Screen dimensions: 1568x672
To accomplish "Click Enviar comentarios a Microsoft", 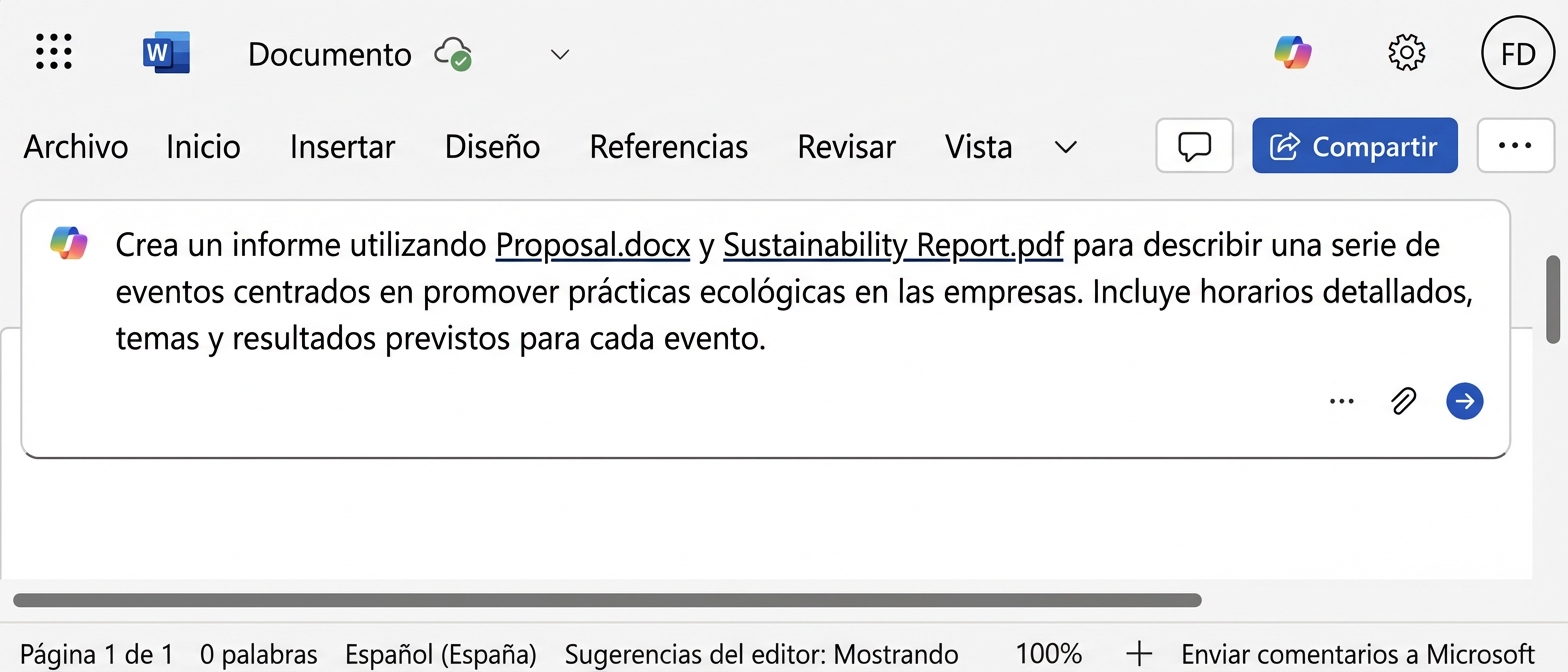I will coord(1358,655).
